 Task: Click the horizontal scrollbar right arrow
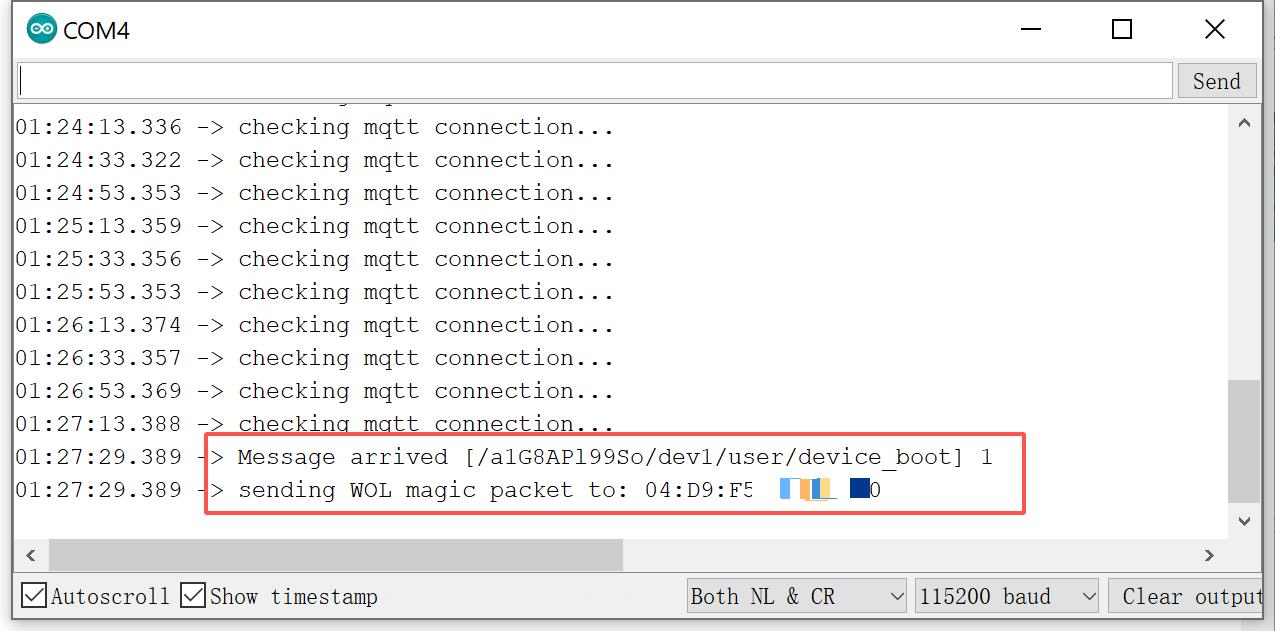1210,555
